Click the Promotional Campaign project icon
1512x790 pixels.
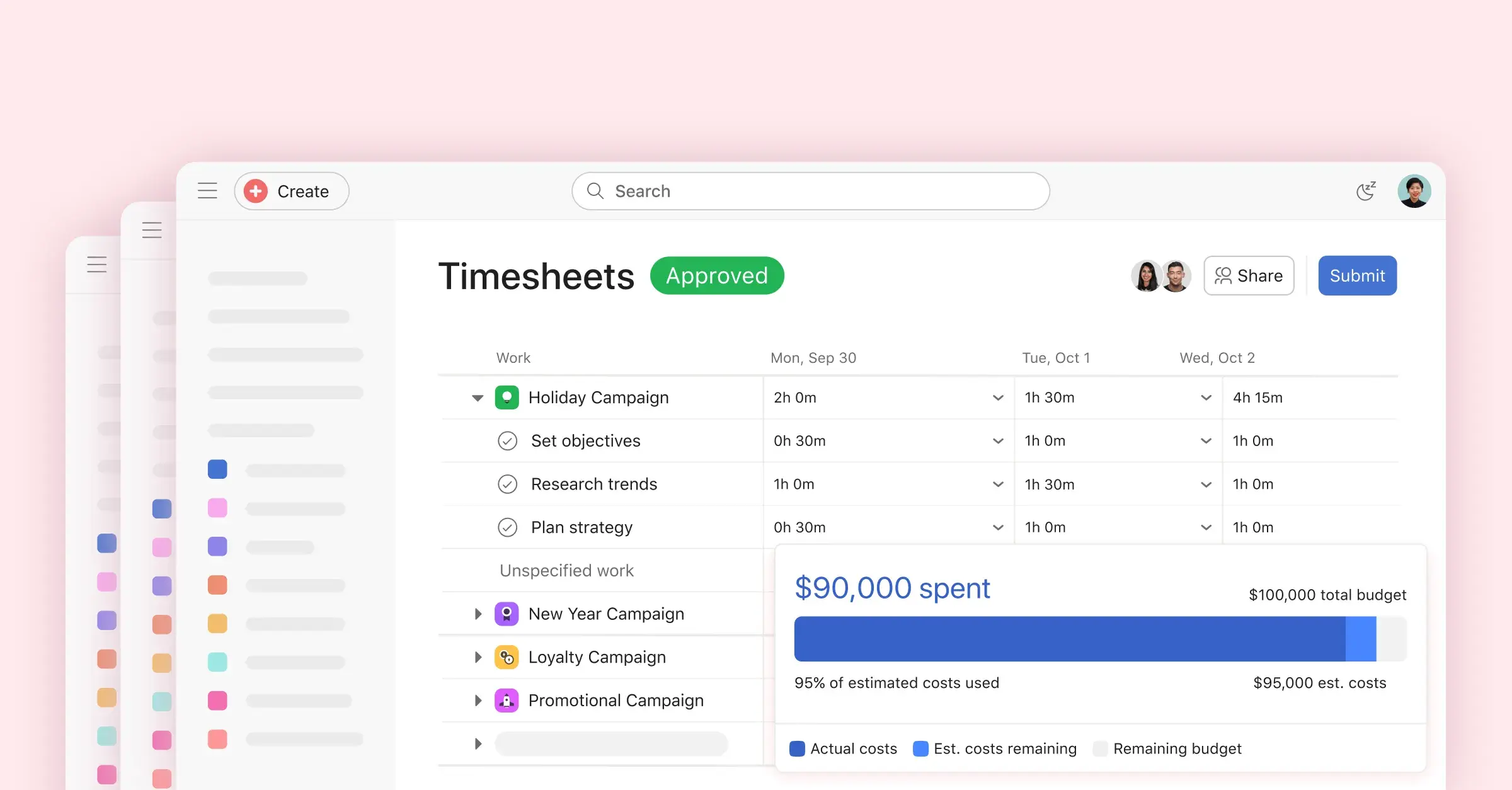point(508,700)
